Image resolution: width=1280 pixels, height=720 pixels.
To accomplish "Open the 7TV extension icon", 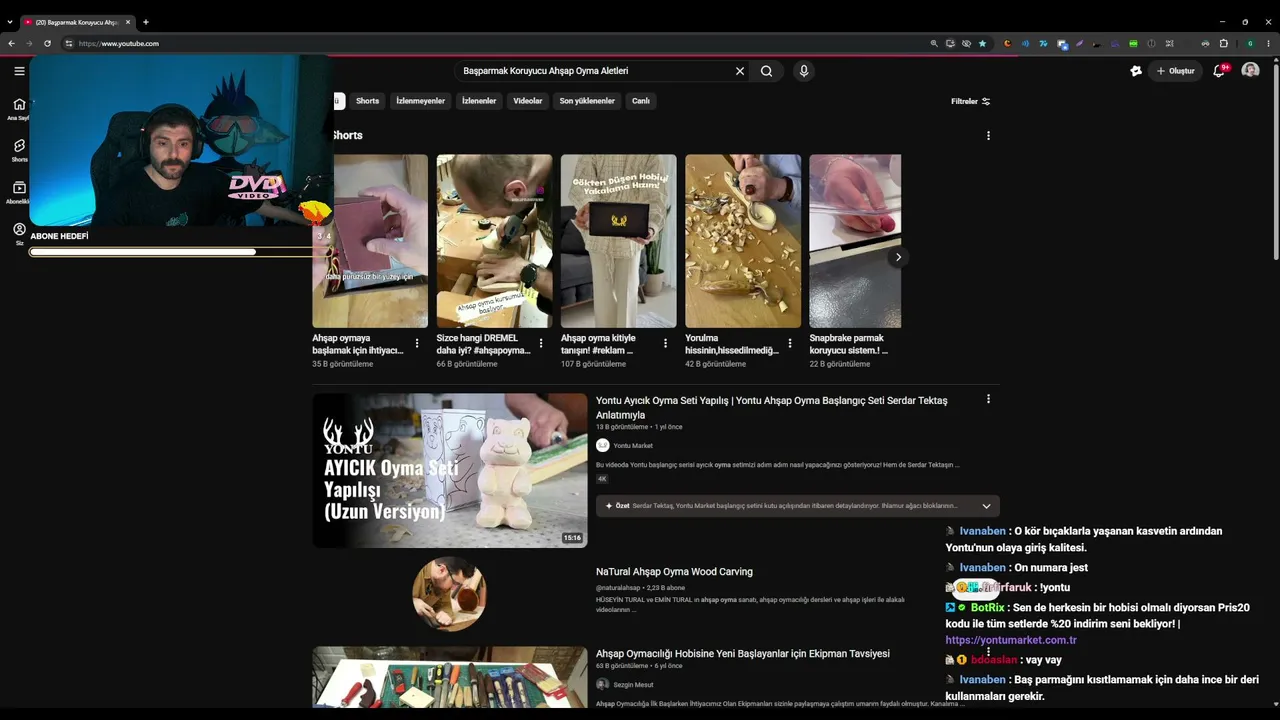I will (1043, 44).
